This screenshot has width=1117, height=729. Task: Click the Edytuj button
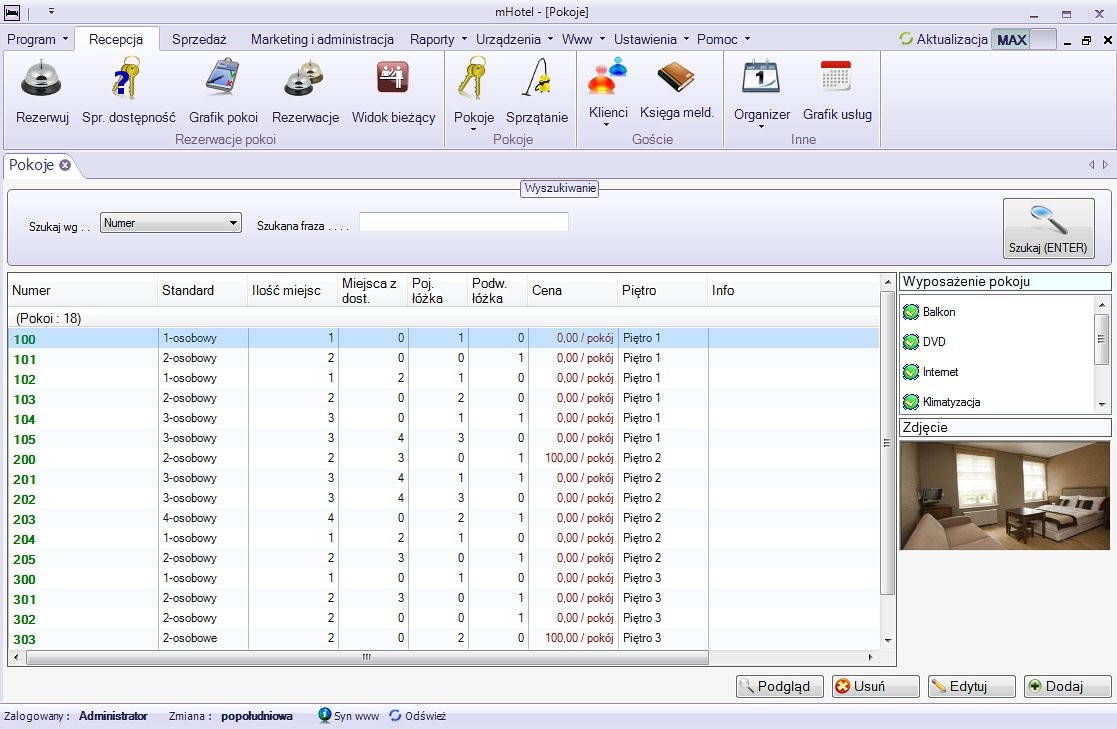click(971, 686)
